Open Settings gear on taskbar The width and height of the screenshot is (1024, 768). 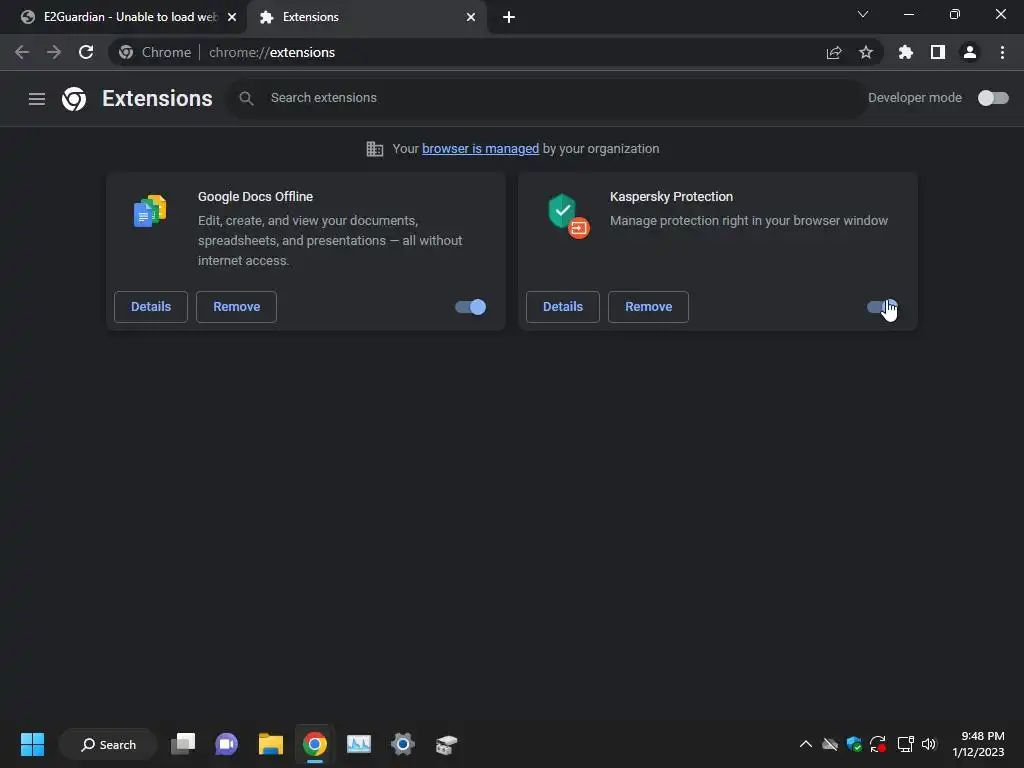[x=403, y=744]
